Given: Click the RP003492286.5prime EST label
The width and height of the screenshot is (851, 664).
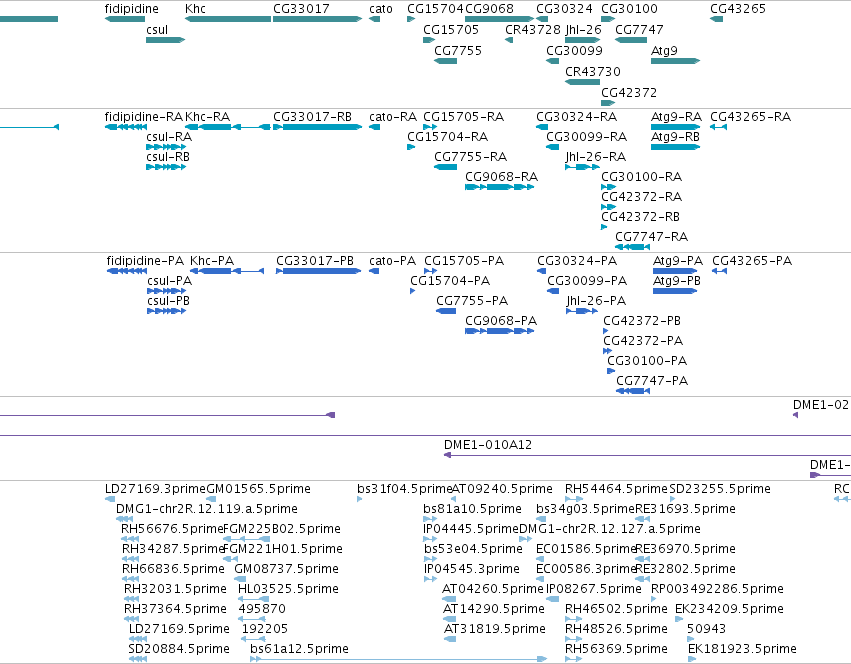Looking at the screenshot, I should pos(717,589).
